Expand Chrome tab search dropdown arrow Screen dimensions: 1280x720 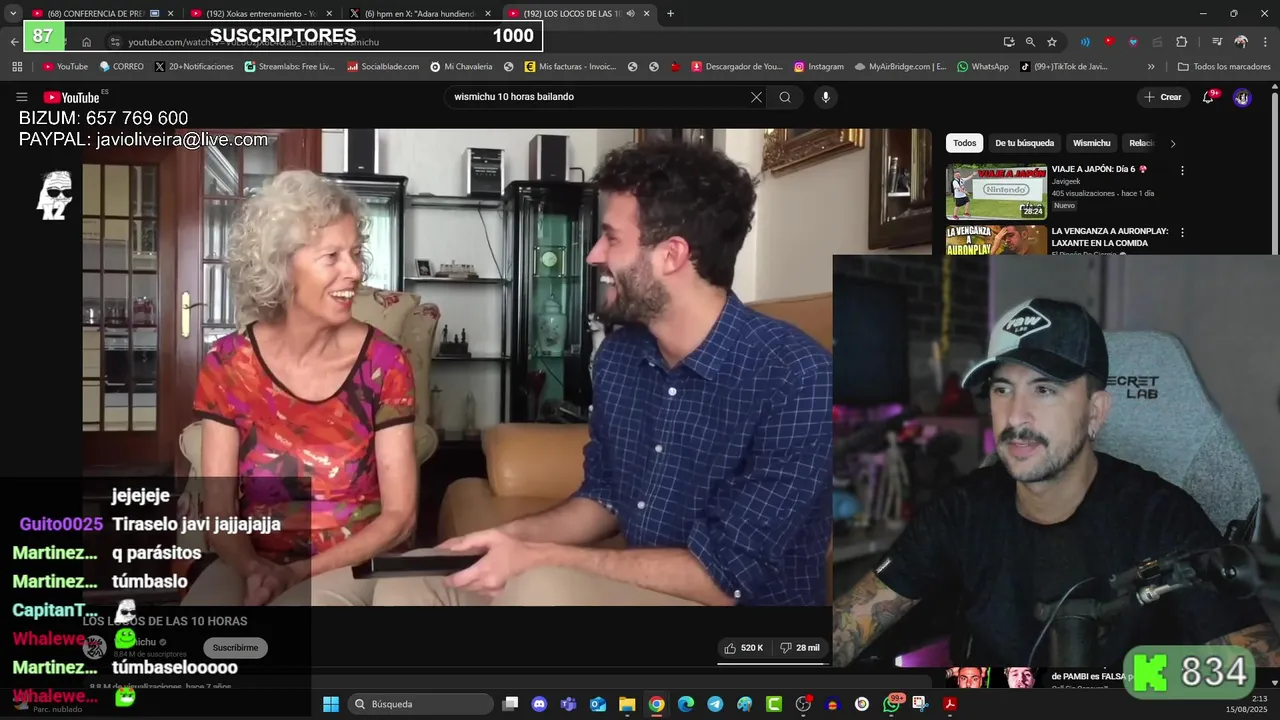pos(13,13)
